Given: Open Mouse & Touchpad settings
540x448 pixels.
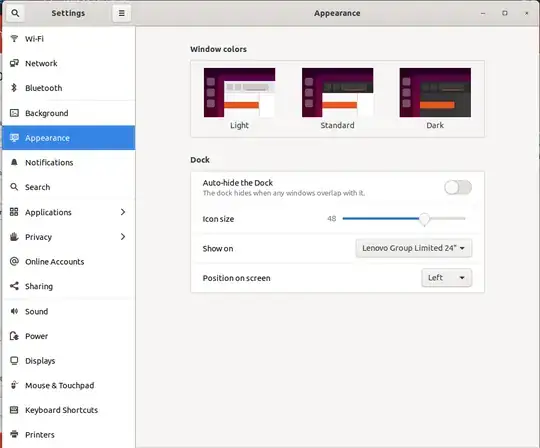Looking at the screenshot, I should 69,385.
